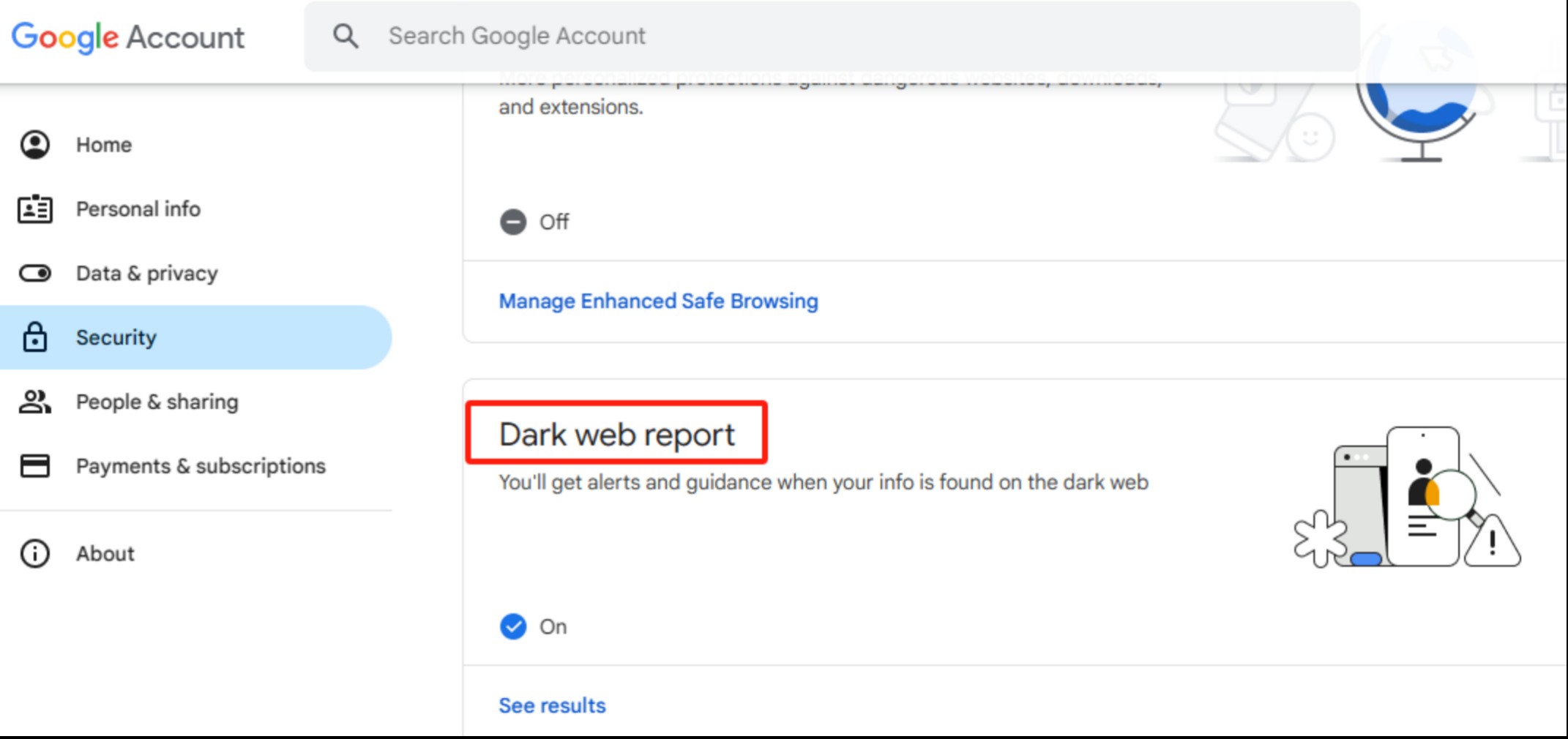Focus the Search Google Account field
Viewport: 1568px width, 739px height.
tap(832, 36)
